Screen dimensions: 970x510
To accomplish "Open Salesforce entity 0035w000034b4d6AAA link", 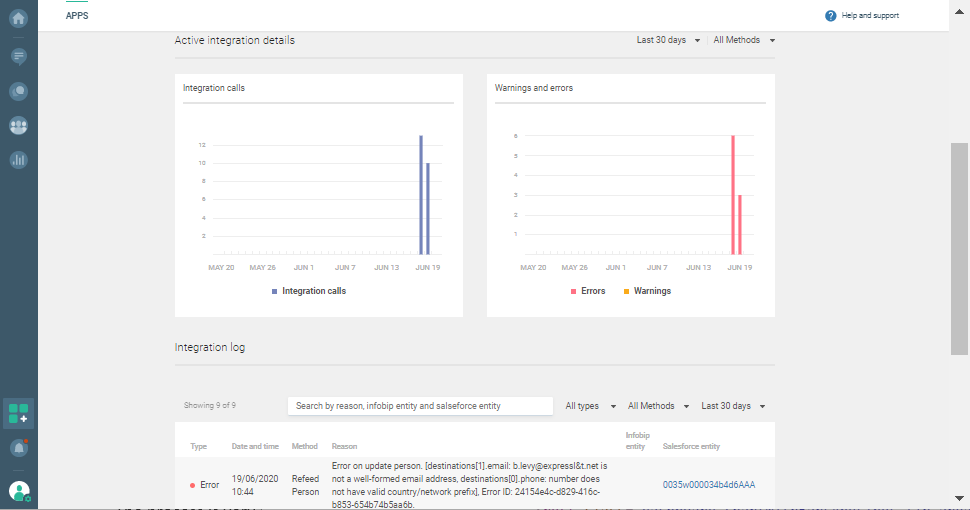I will pos(708,485).
